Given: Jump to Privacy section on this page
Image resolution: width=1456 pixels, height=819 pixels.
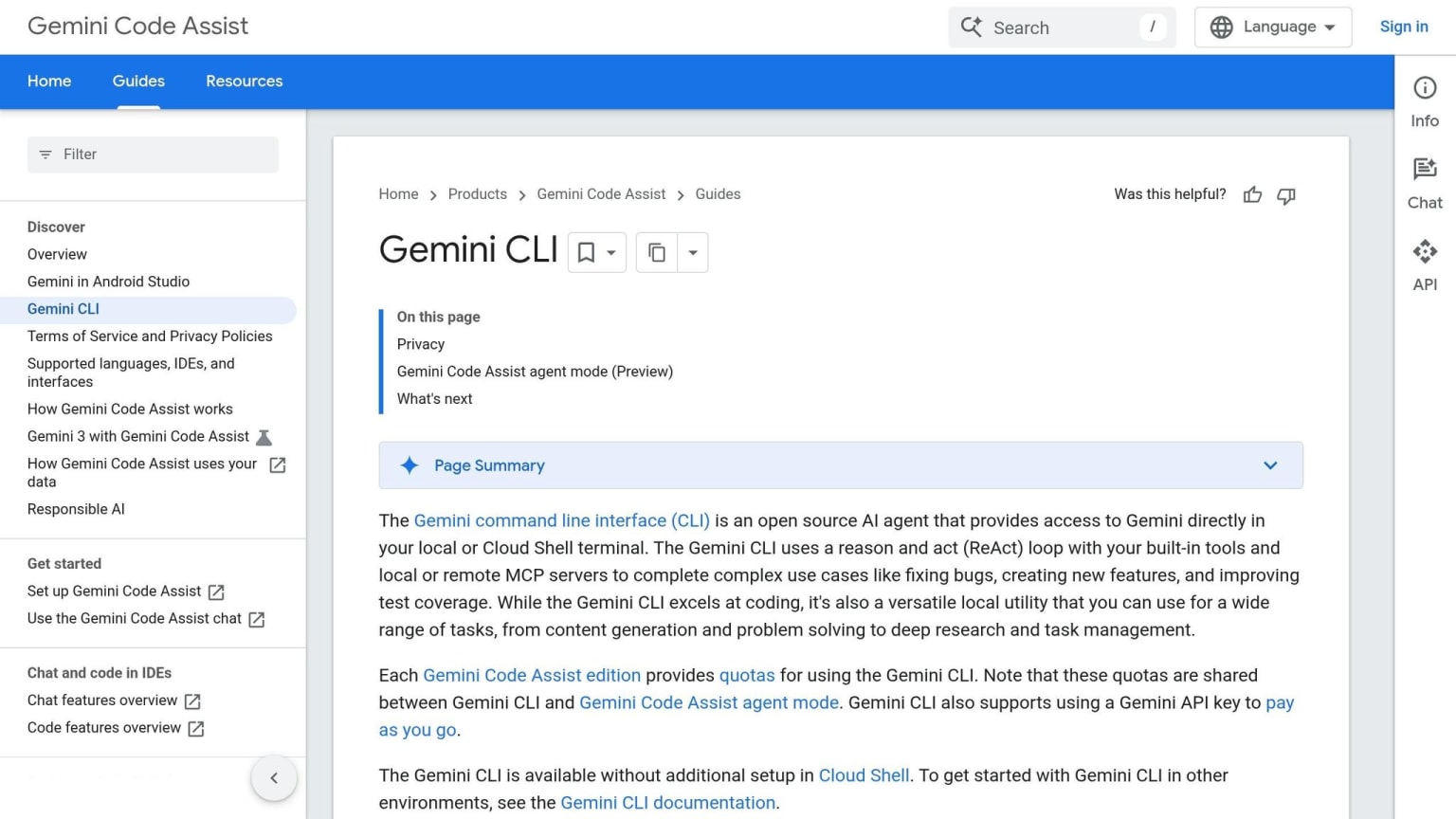Looking at the screenshot, I should (x=421, y=344).
